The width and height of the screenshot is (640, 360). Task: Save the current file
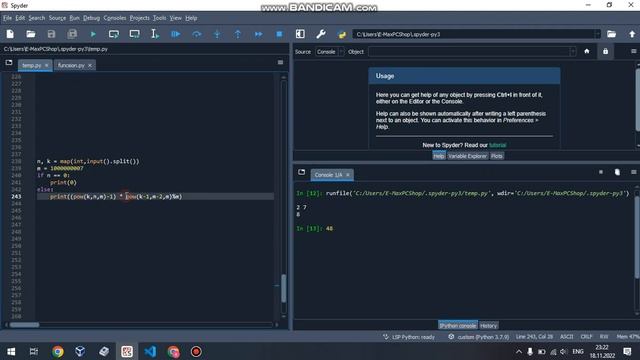click(51, 34)
